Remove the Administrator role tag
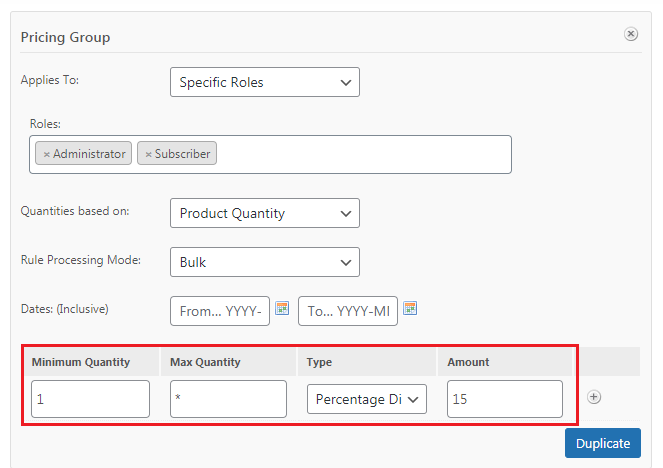 coord(47,154)
